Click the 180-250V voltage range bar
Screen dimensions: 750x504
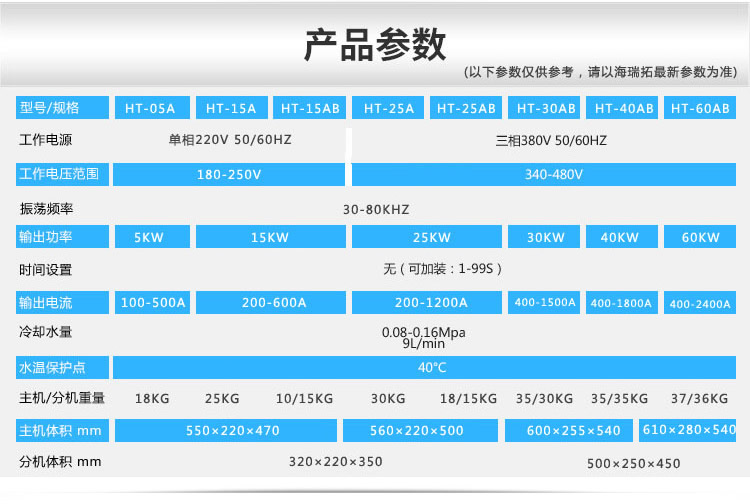click(229, 174)
